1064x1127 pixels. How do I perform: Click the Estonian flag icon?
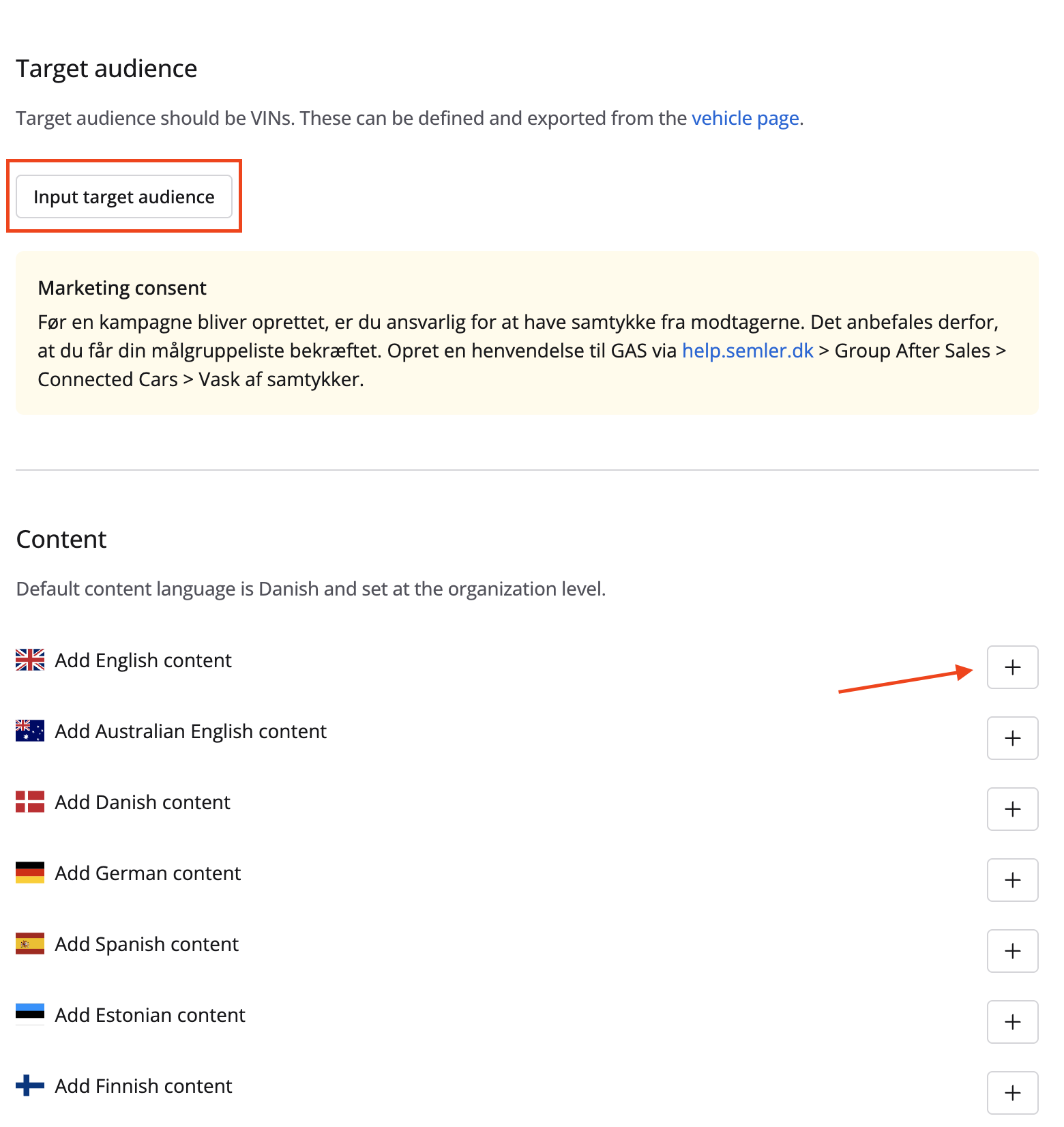tap(29, 1014)
